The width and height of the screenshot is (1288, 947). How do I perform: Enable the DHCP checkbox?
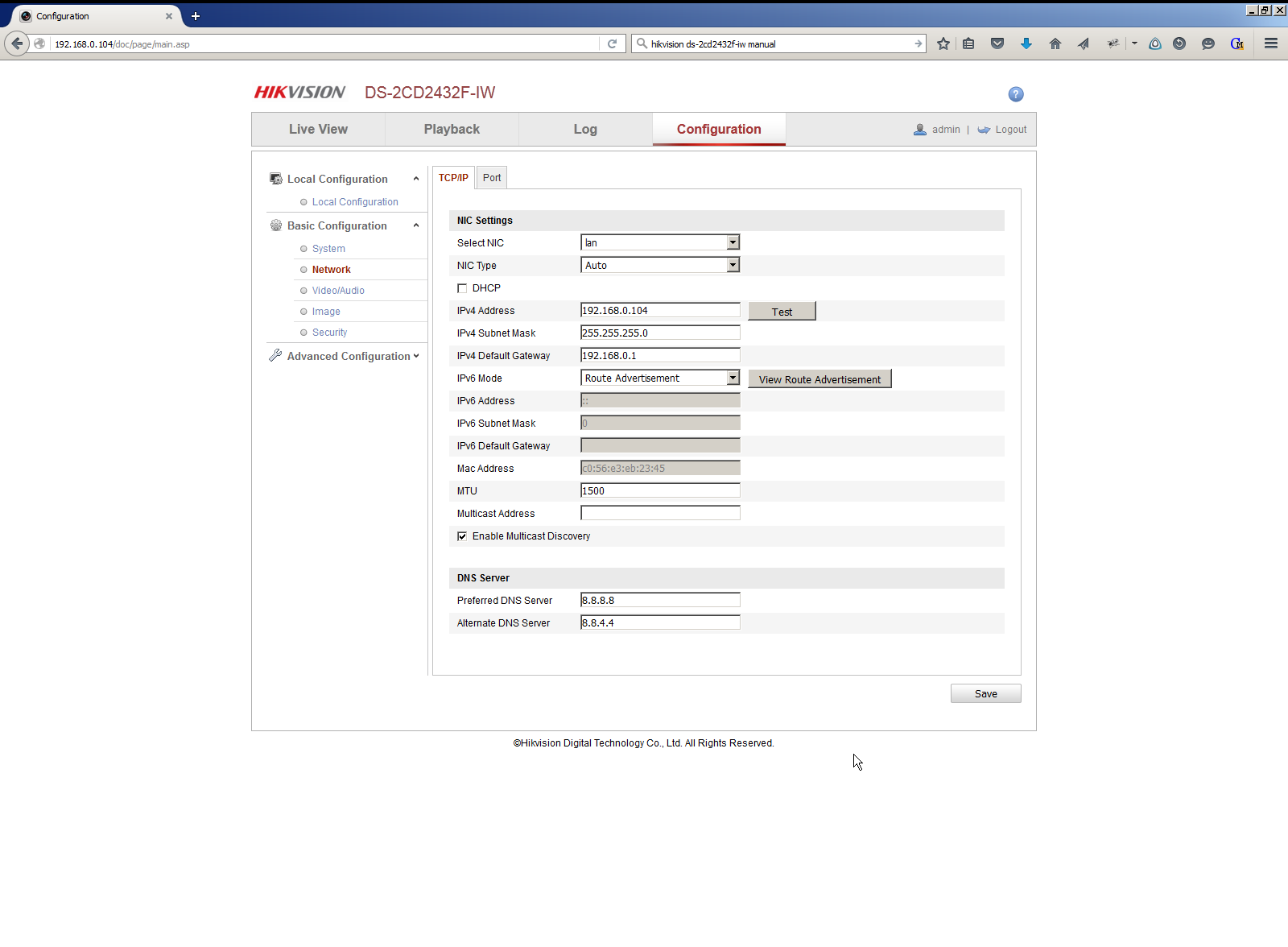pos(462,288)
